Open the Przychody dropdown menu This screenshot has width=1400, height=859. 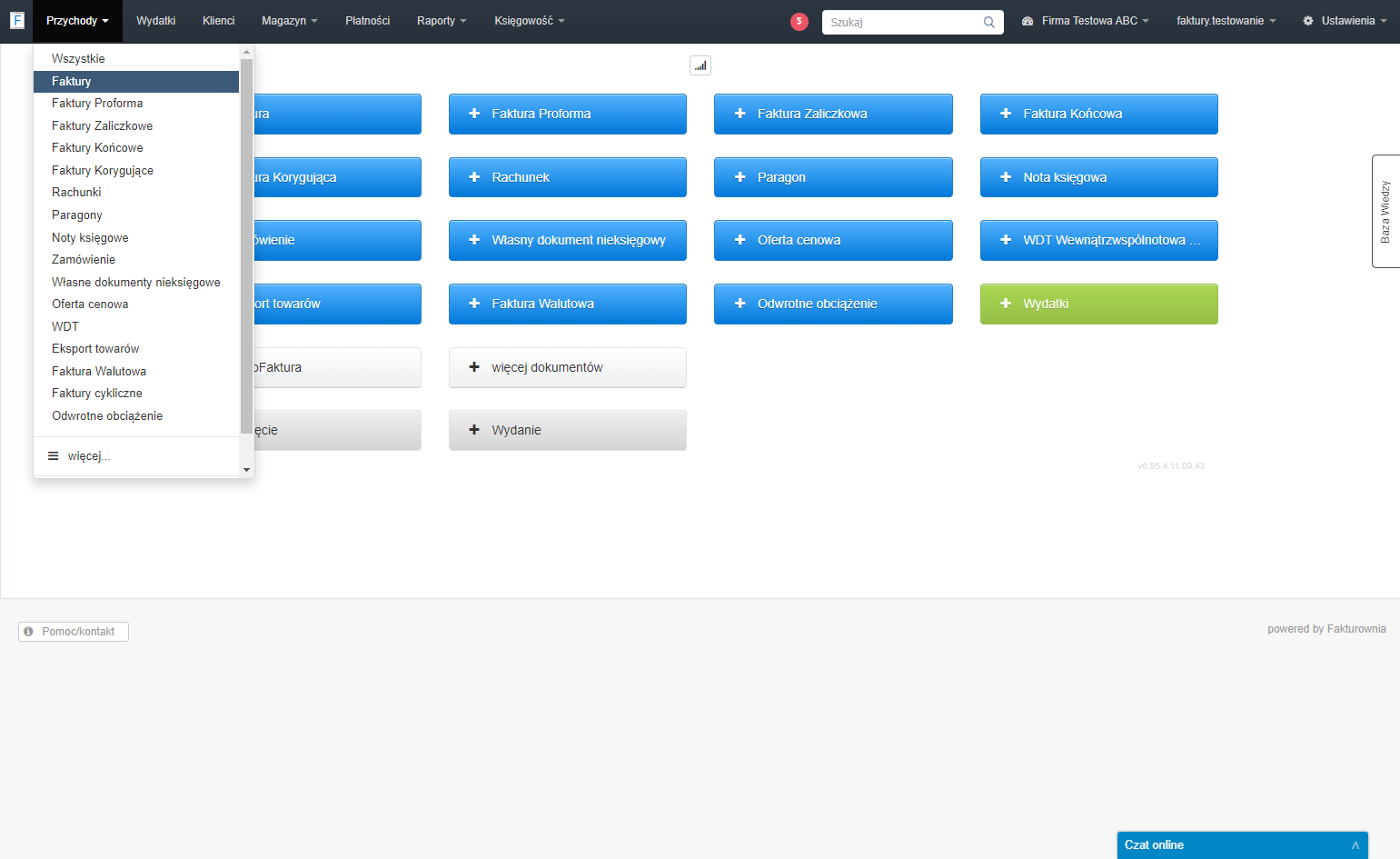pyautogui.click(x=77, y=21)
